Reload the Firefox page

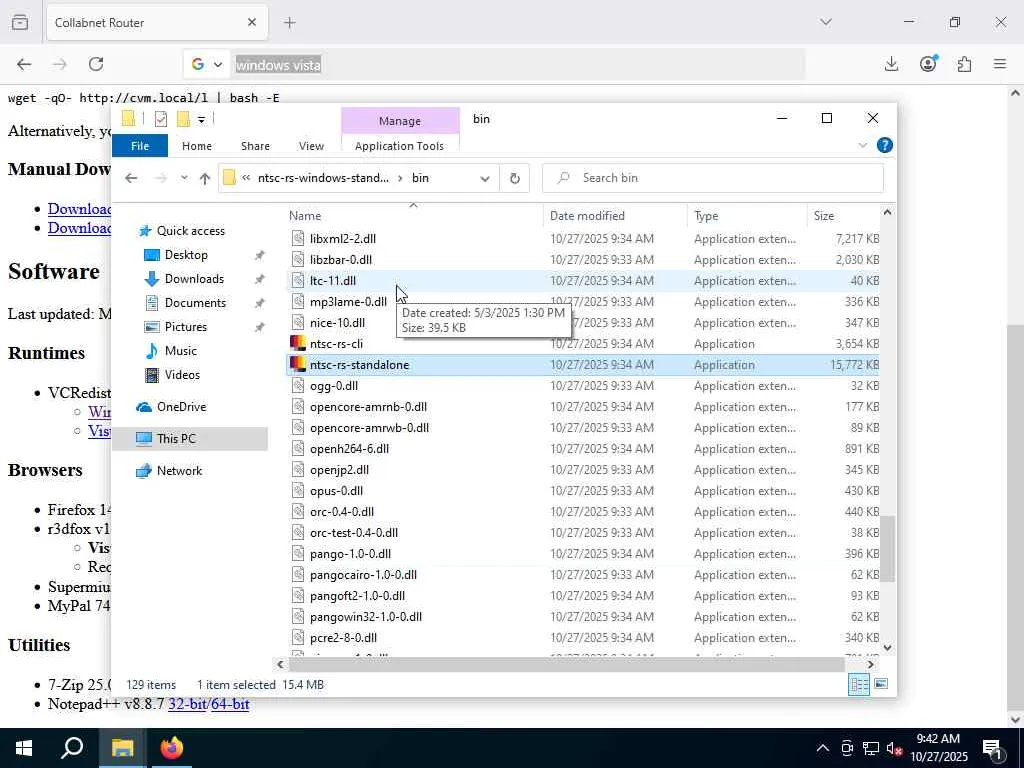pos(96,64)
